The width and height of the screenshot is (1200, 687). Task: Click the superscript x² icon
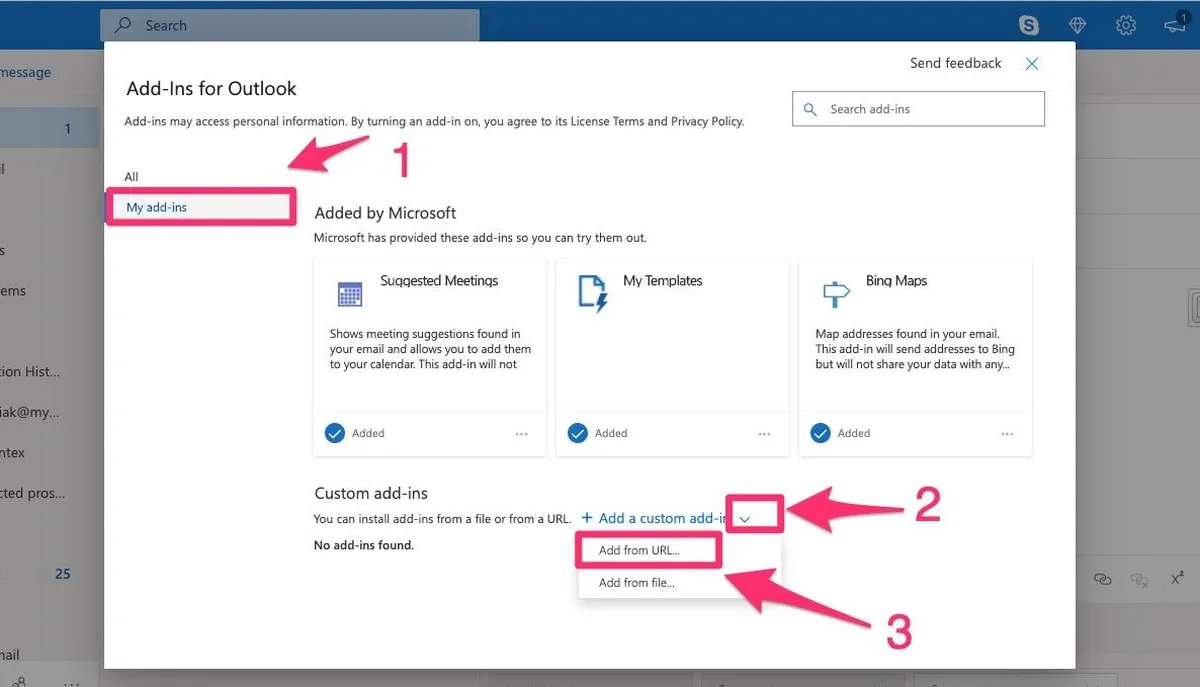pos(1177,578)
